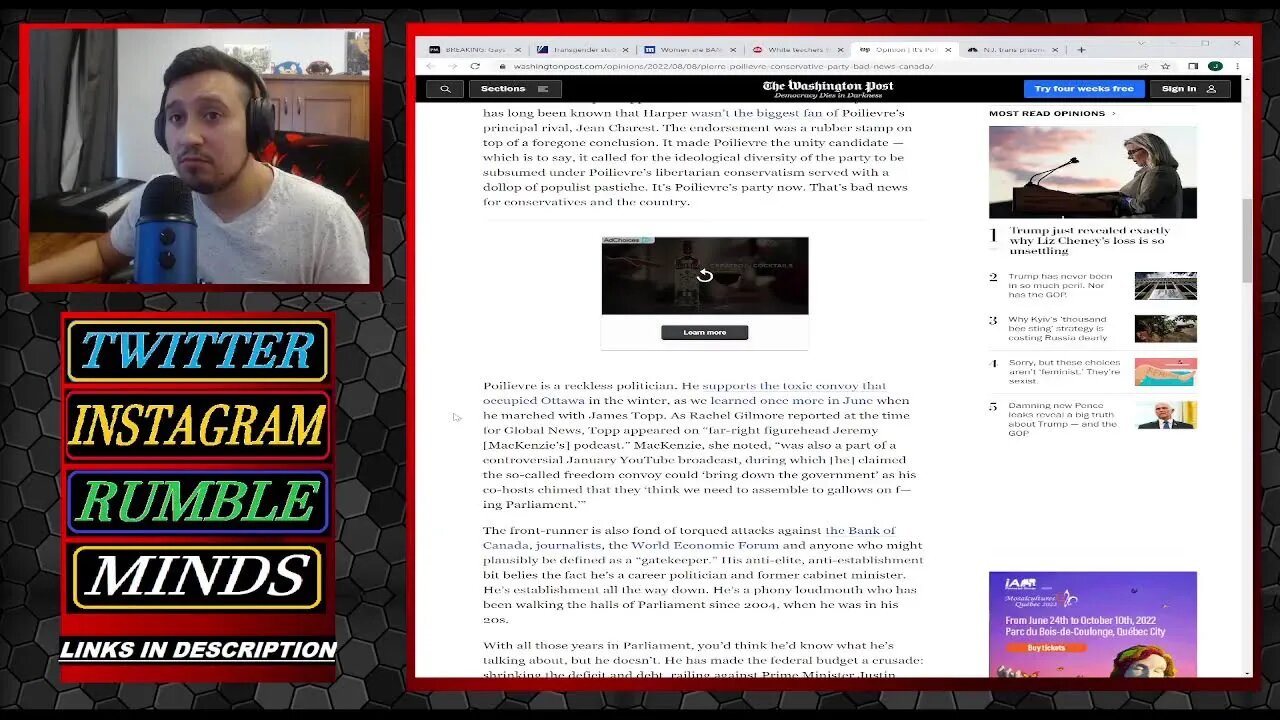Viewport: 1280px width, 720px height.
Task: Open the AdChoices label on ad
Action: pyautogui.click(x=626, y=241)
